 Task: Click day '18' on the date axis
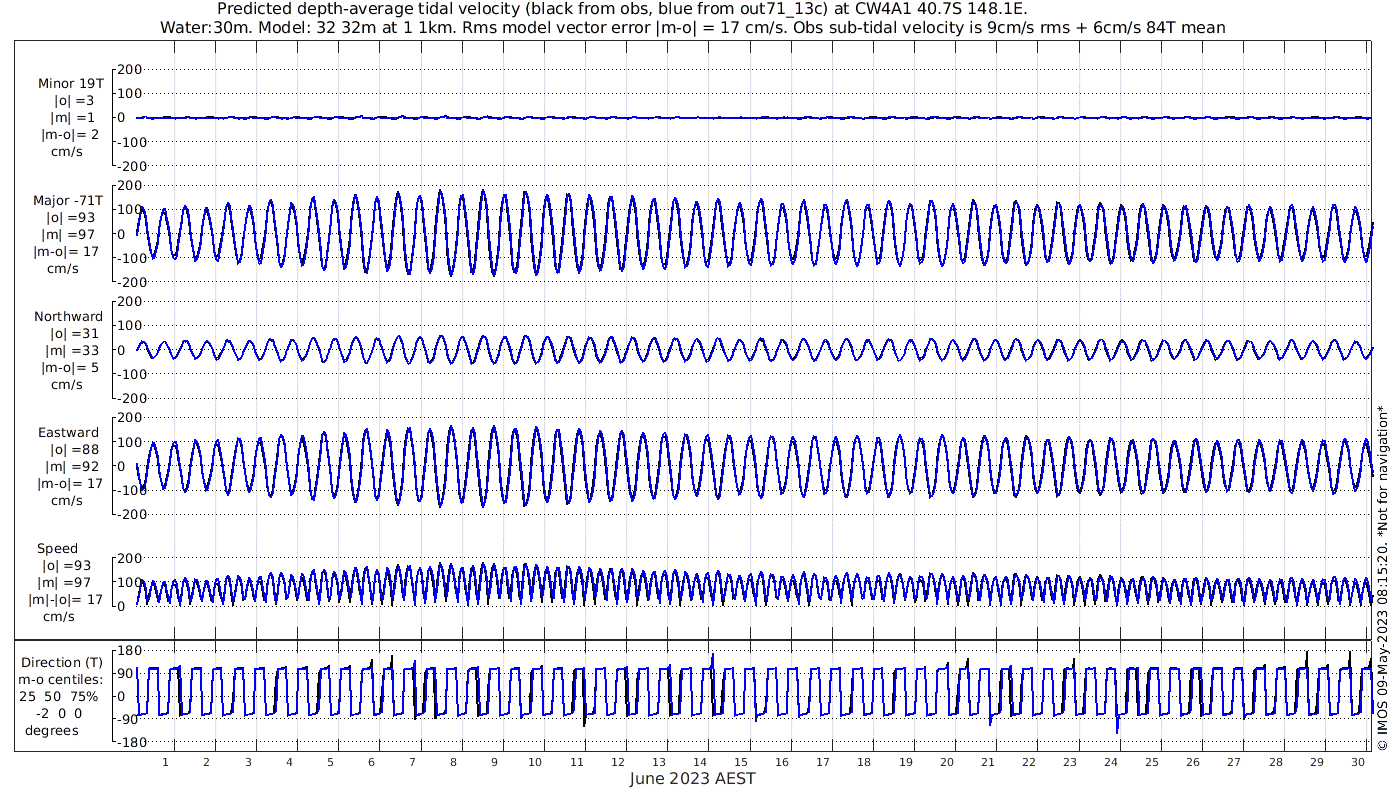[x=864, y=762]
